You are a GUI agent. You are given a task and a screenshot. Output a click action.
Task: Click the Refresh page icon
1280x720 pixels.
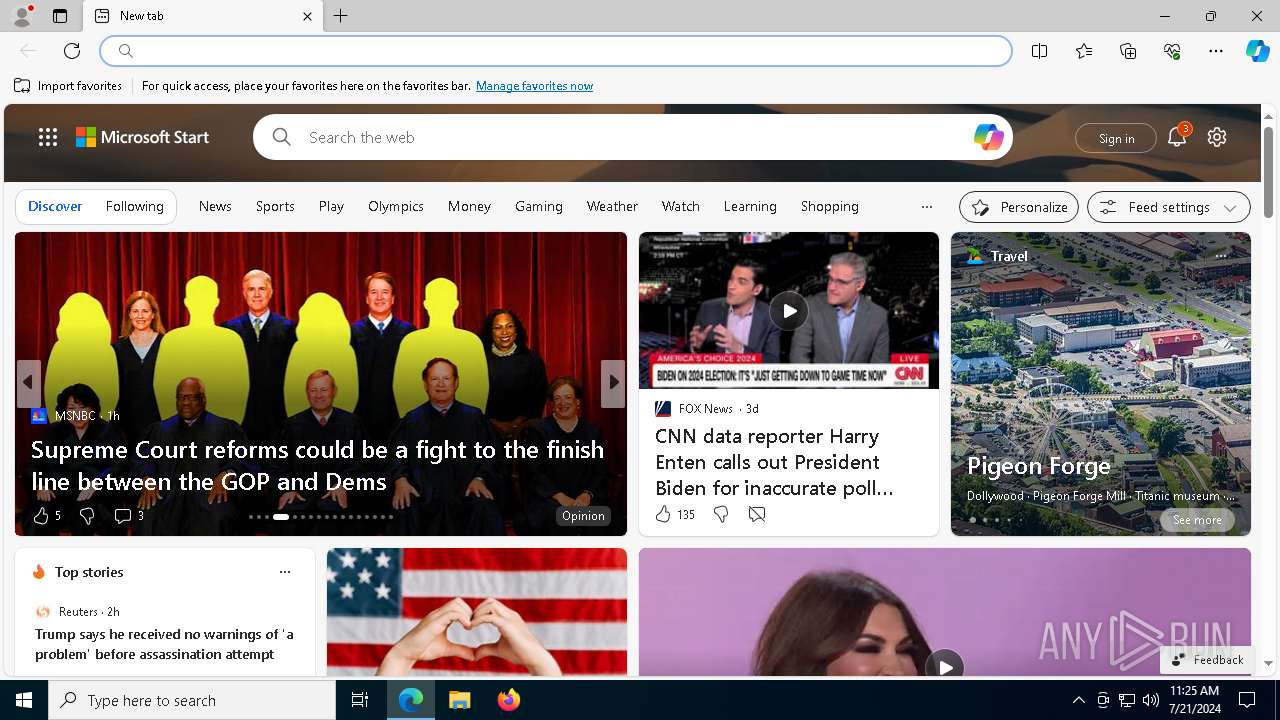[72, 51]
